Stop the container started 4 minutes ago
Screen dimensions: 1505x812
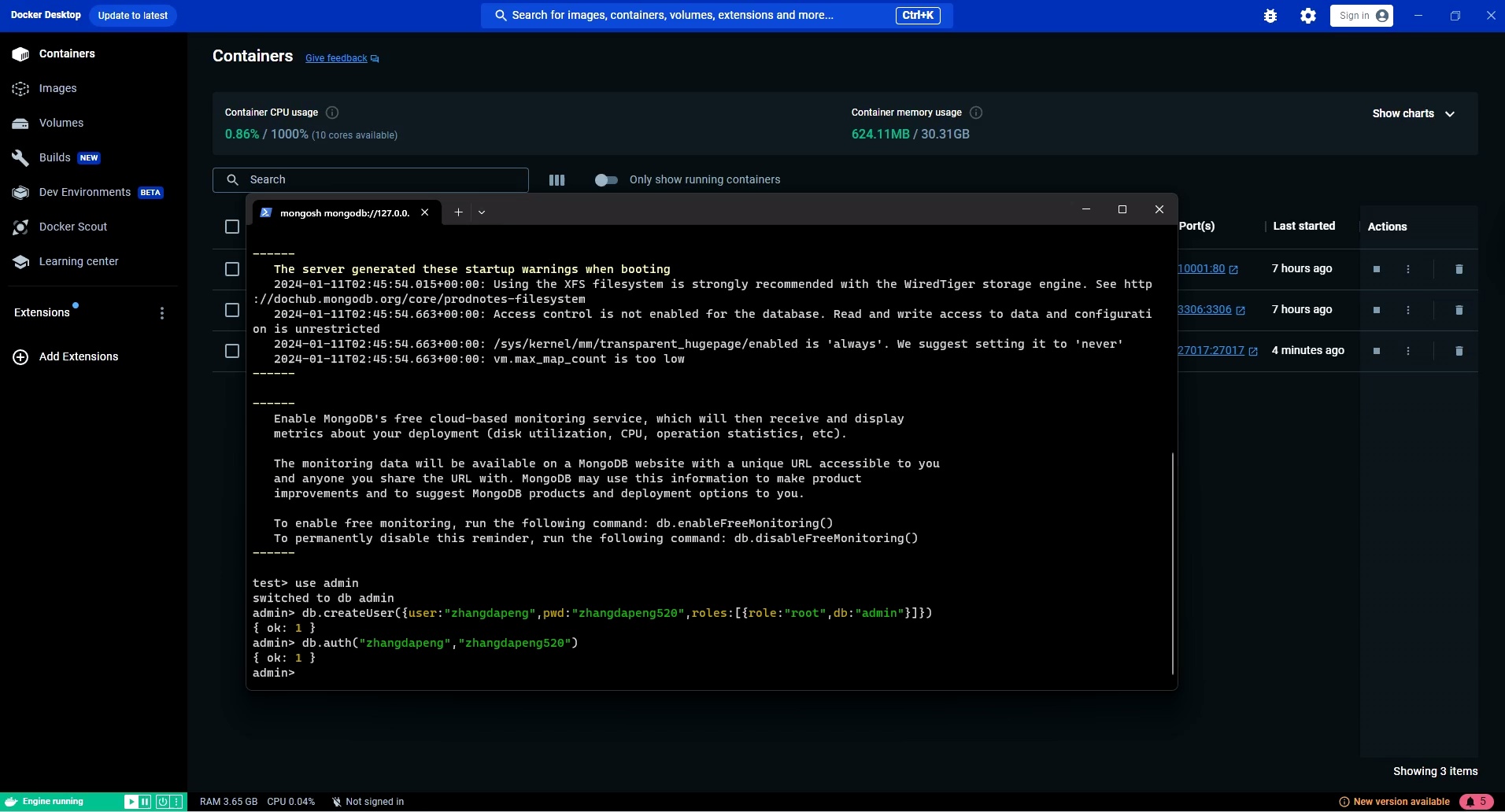[x=1376, y=351]
